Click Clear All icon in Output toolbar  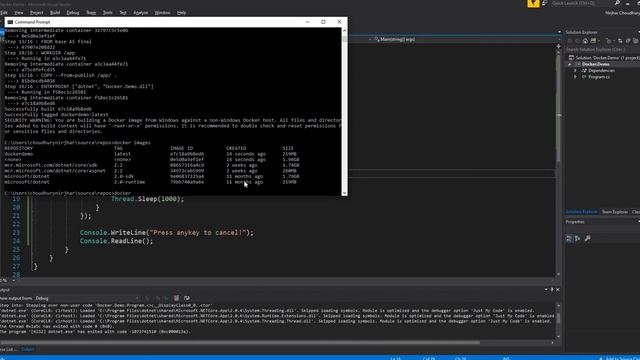(177, 298)
